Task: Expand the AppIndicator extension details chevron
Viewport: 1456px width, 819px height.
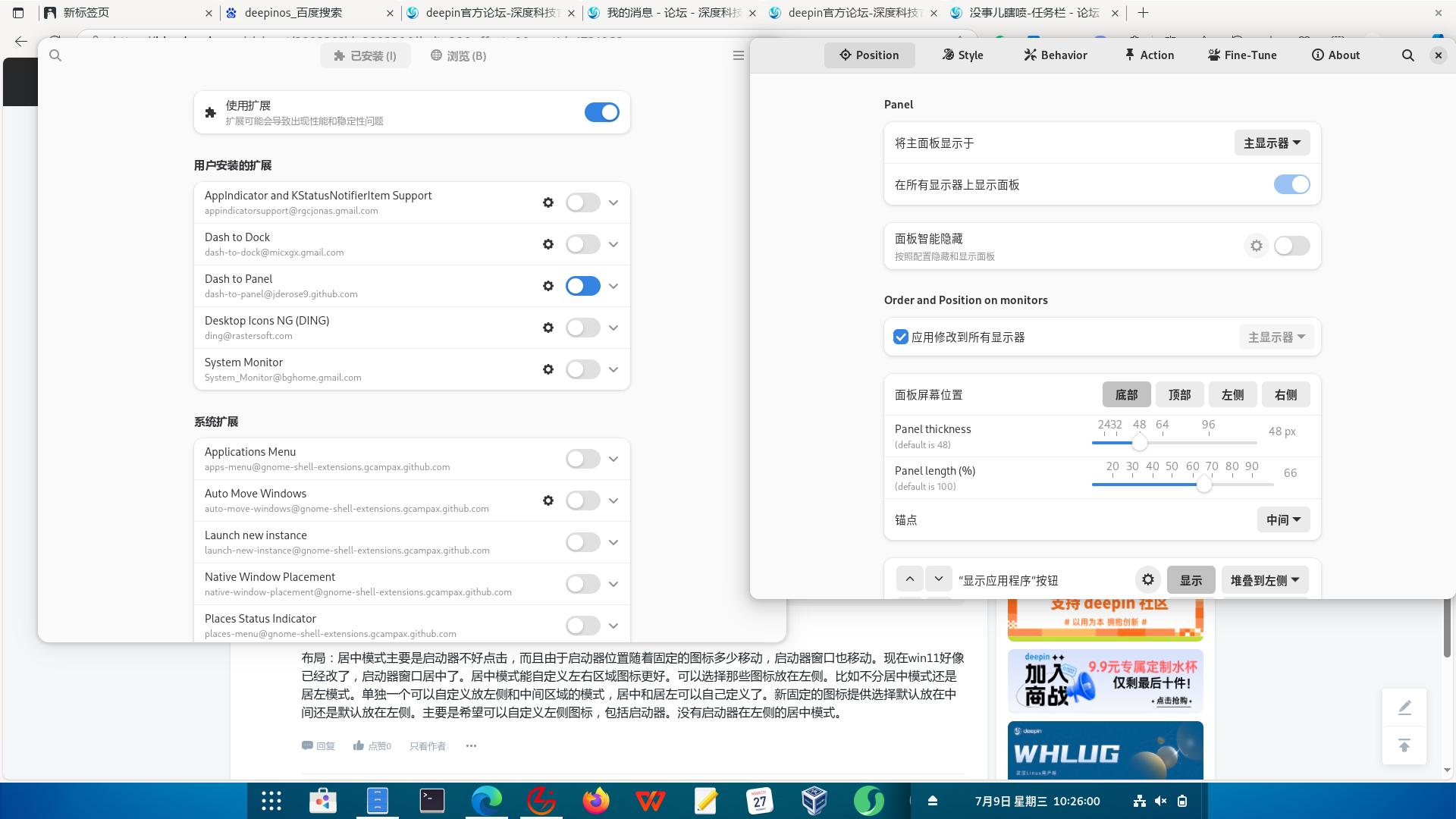Action: click(613, 202)
